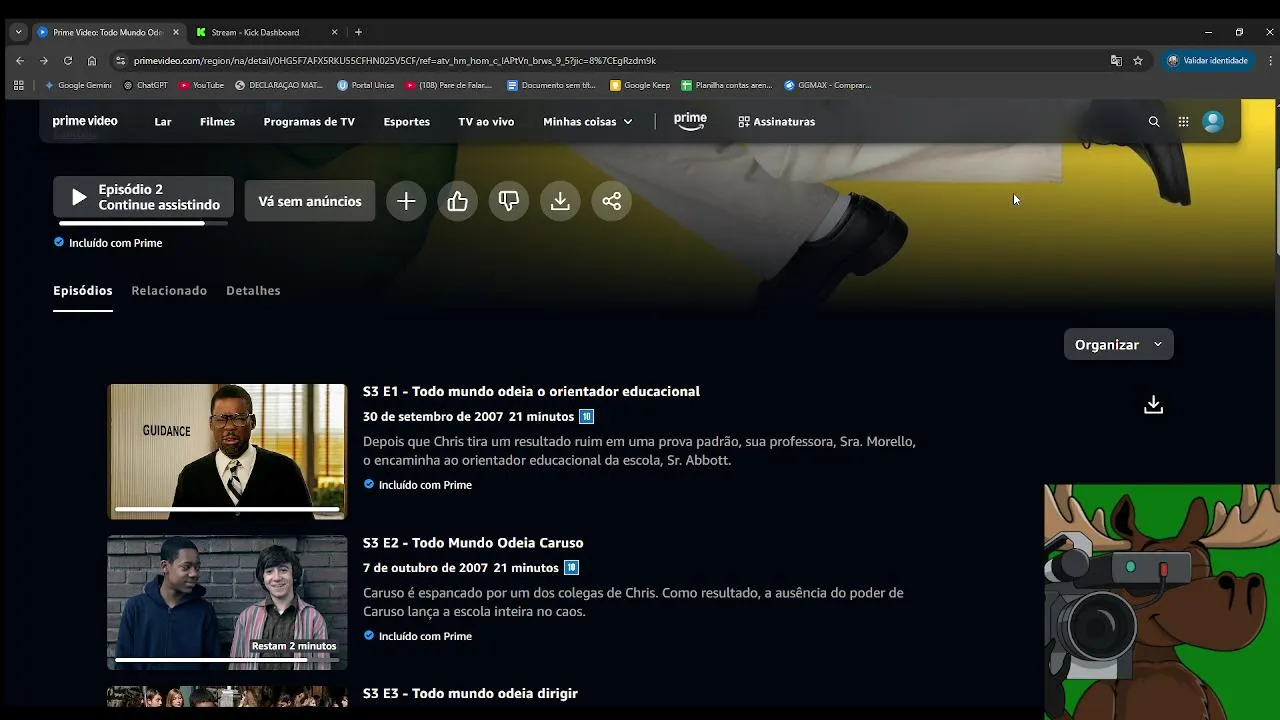The width and height of the screenshot is (1280, 720).
Task: Play S3 E1 thumbnail with GUIDANCE sign
Action: (227, 451)
